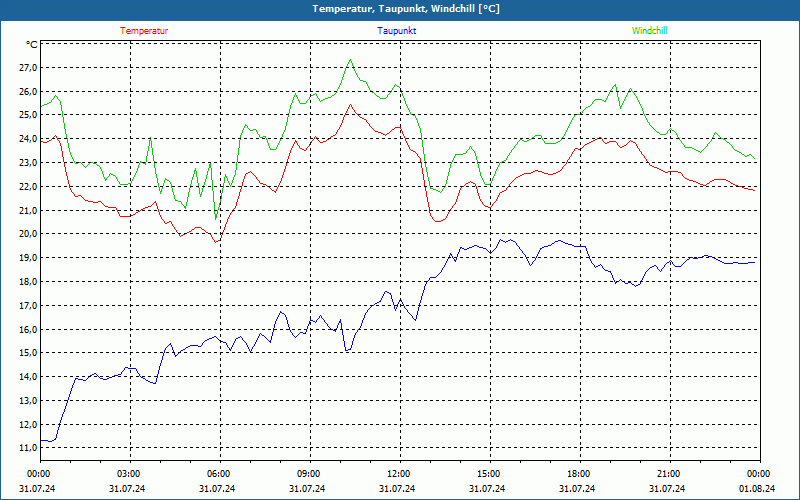Screen dimensions: 800x500
Task: Select the 25,0 y-axis value
Action: coord(28,115)
